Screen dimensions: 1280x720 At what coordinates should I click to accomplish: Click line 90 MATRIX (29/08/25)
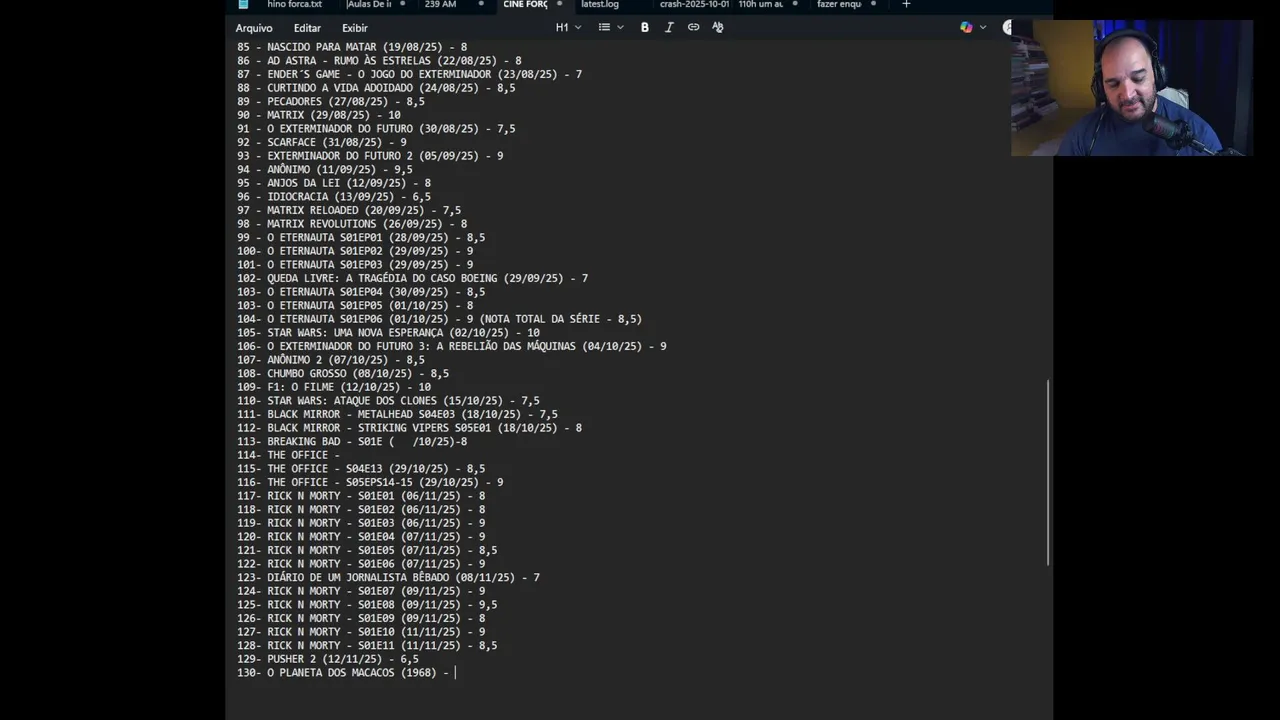click(319, 115)
